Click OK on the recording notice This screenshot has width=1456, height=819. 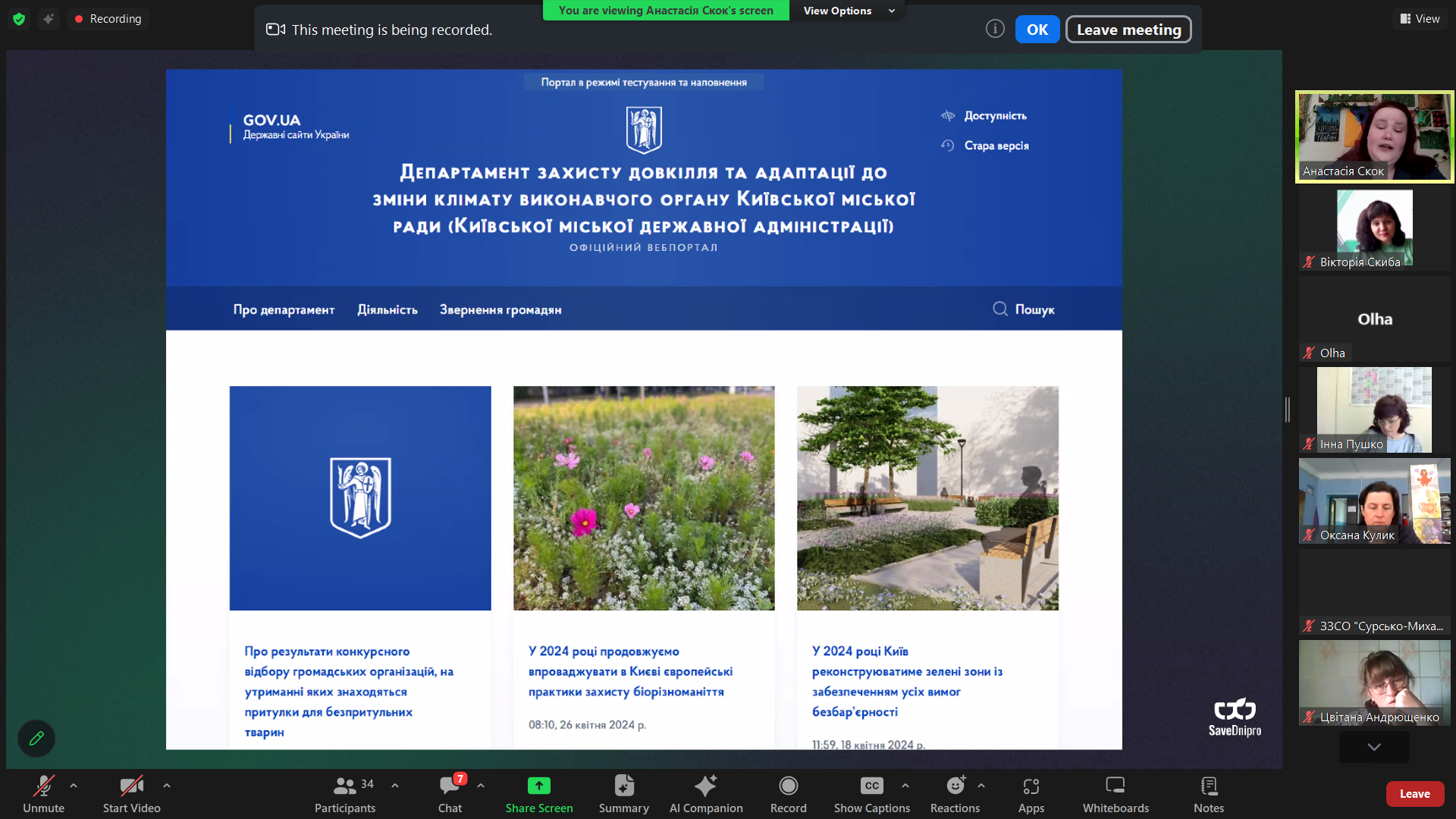tap(1037, 30)
